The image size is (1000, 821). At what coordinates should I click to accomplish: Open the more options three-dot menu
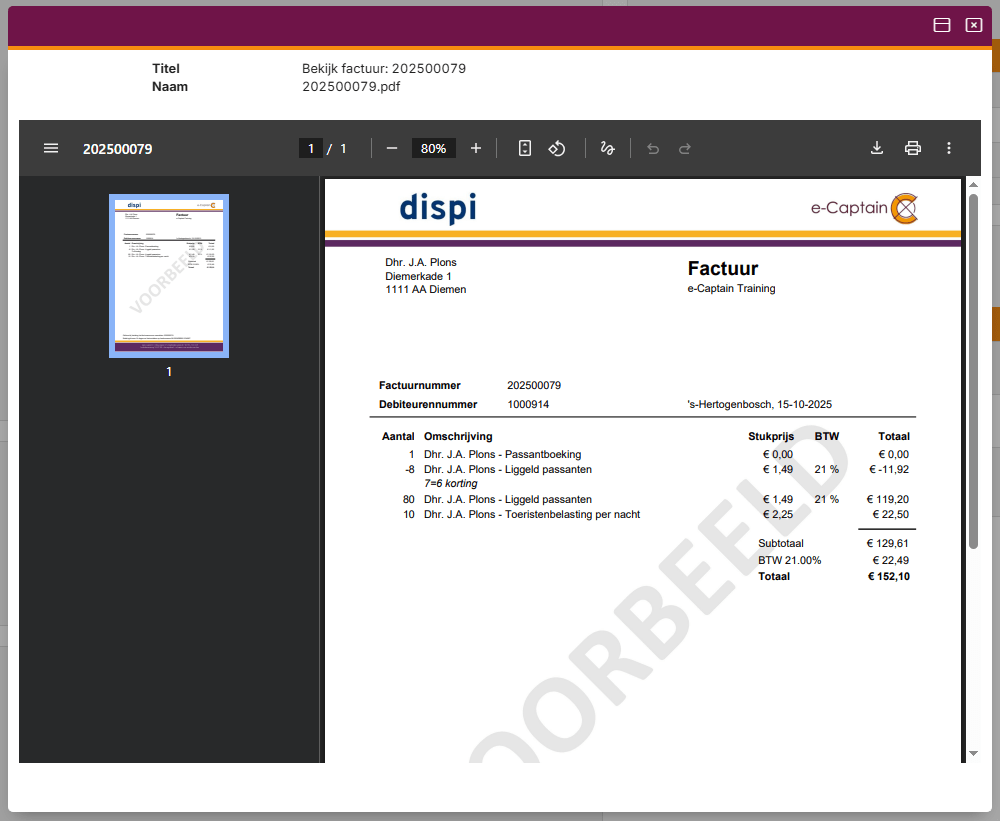(x=949, y=147)
